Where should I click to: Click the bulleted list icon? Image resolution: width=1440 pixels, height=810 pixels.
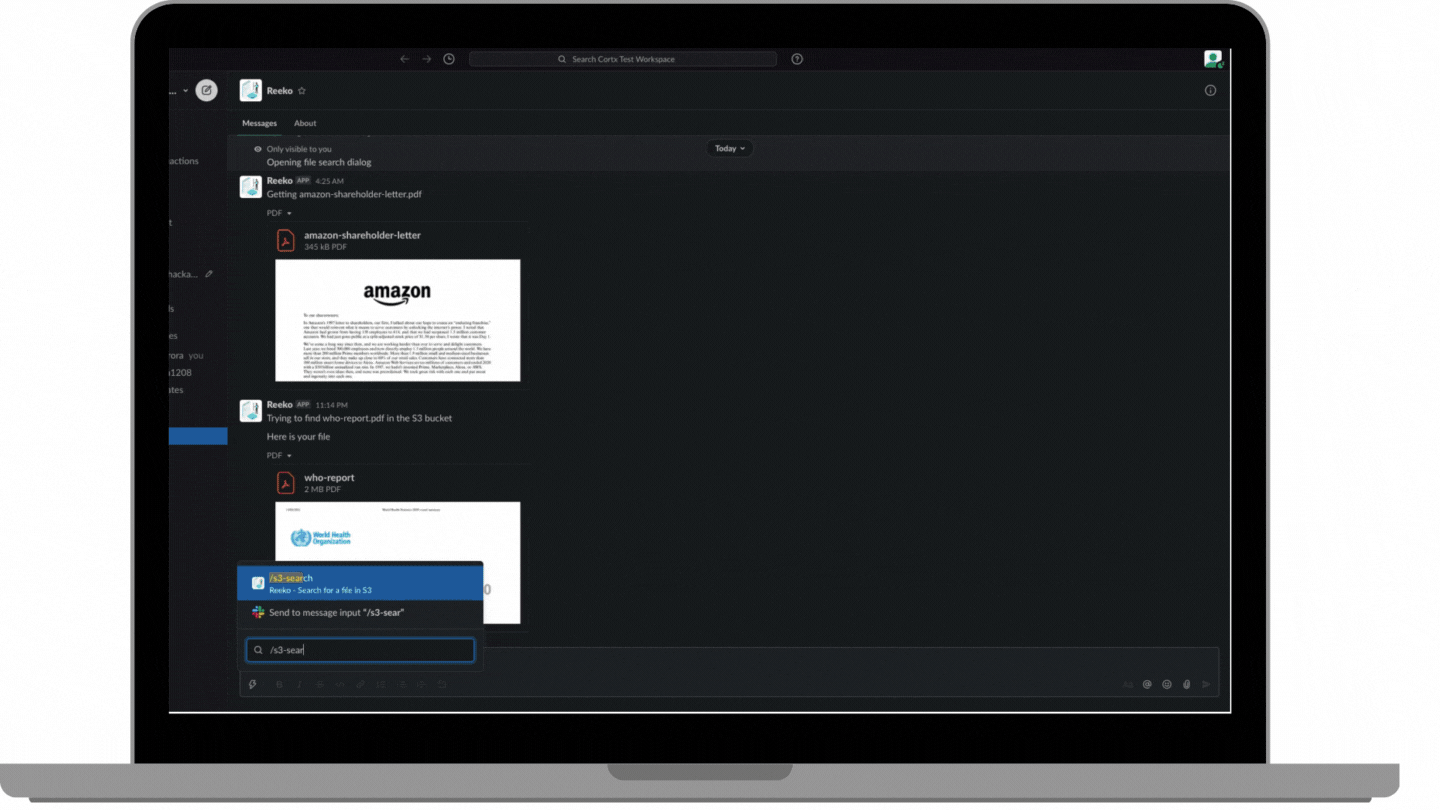point(402,685)
